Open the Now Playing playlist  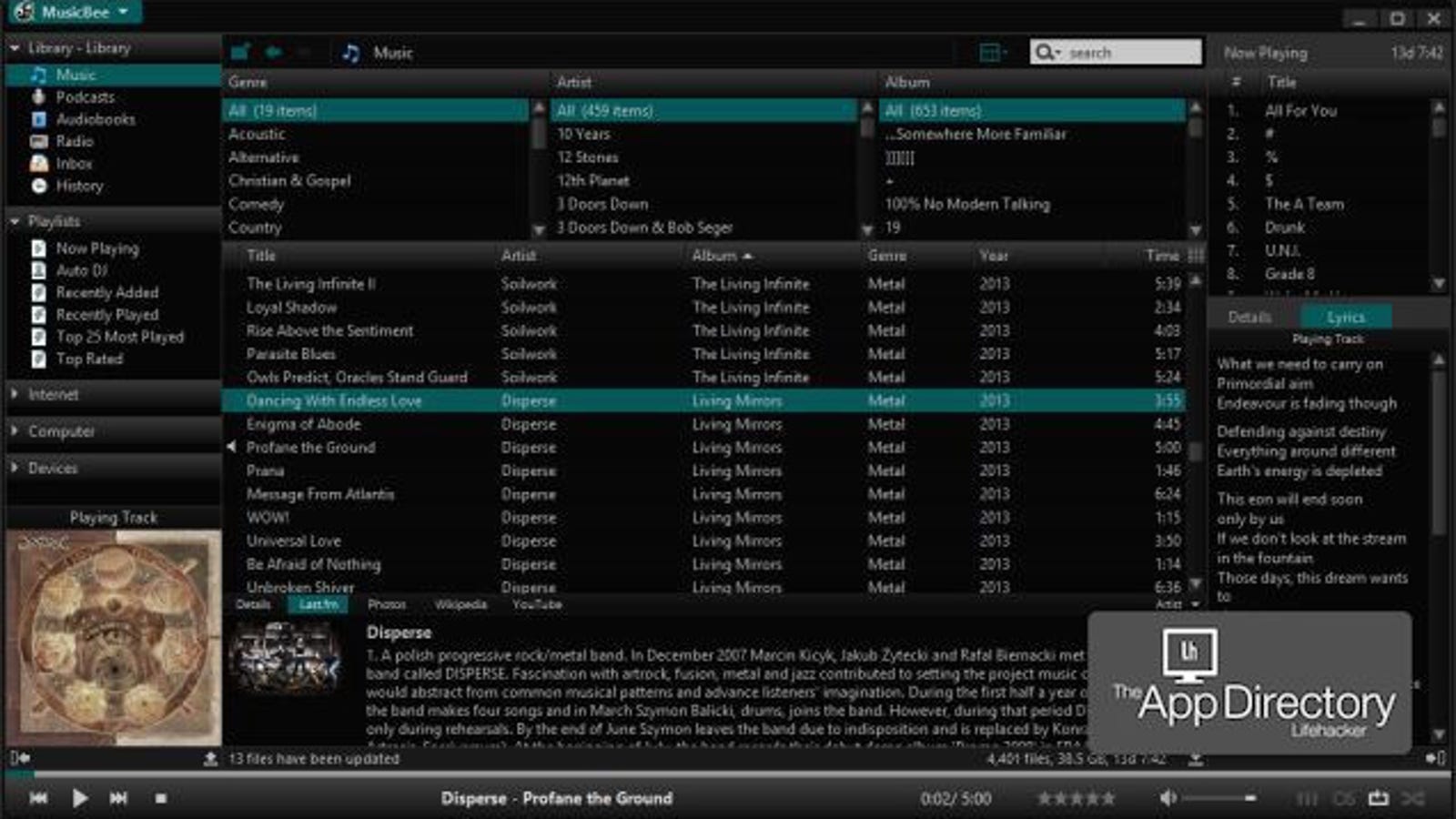pos(96,248)
